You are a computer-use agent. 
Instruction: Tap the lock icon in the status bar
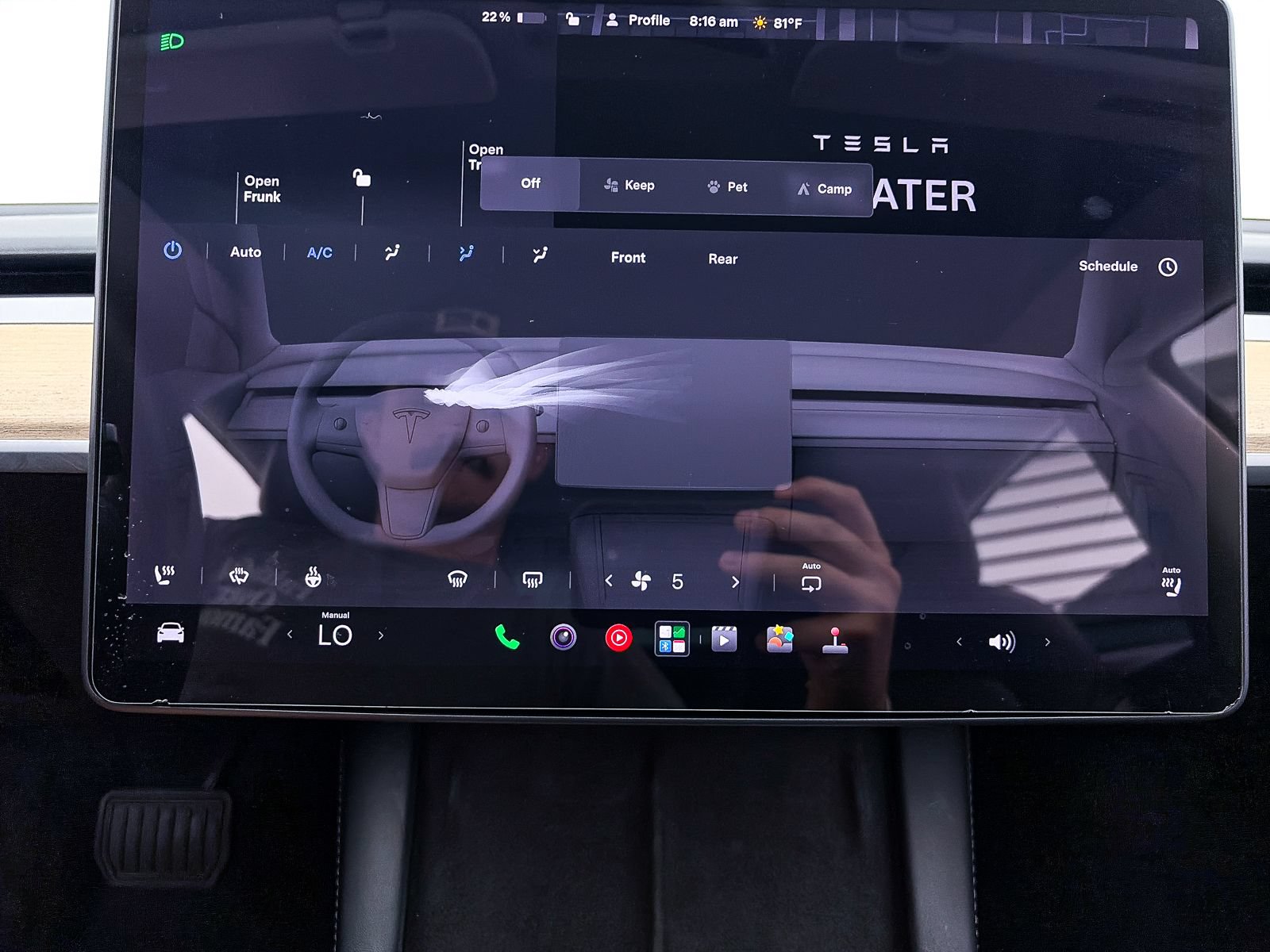tap(572, 18)
